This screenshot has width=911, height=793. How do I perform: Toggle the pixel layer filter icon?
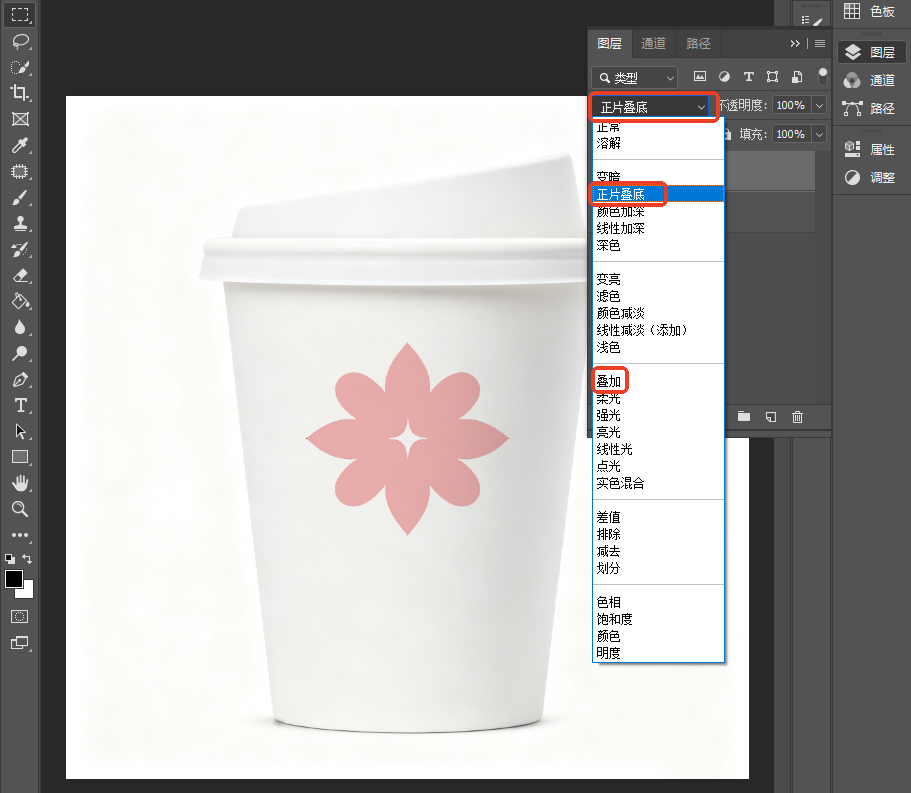tap(700, 76)
